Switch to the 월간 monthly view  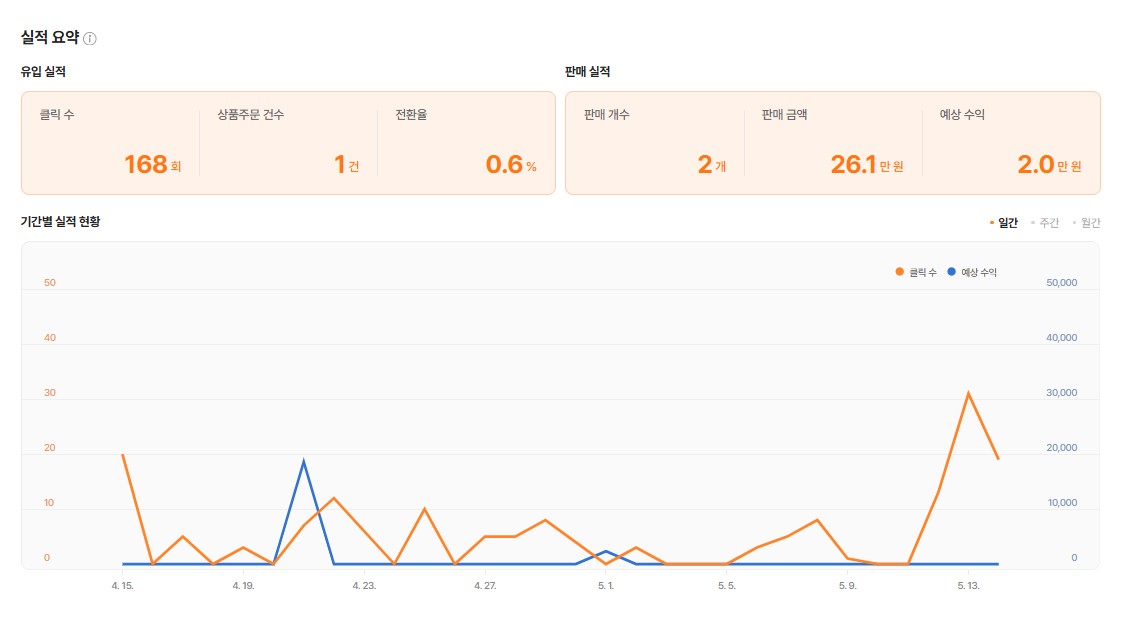pyautogui.click(x=1086, y=223)
